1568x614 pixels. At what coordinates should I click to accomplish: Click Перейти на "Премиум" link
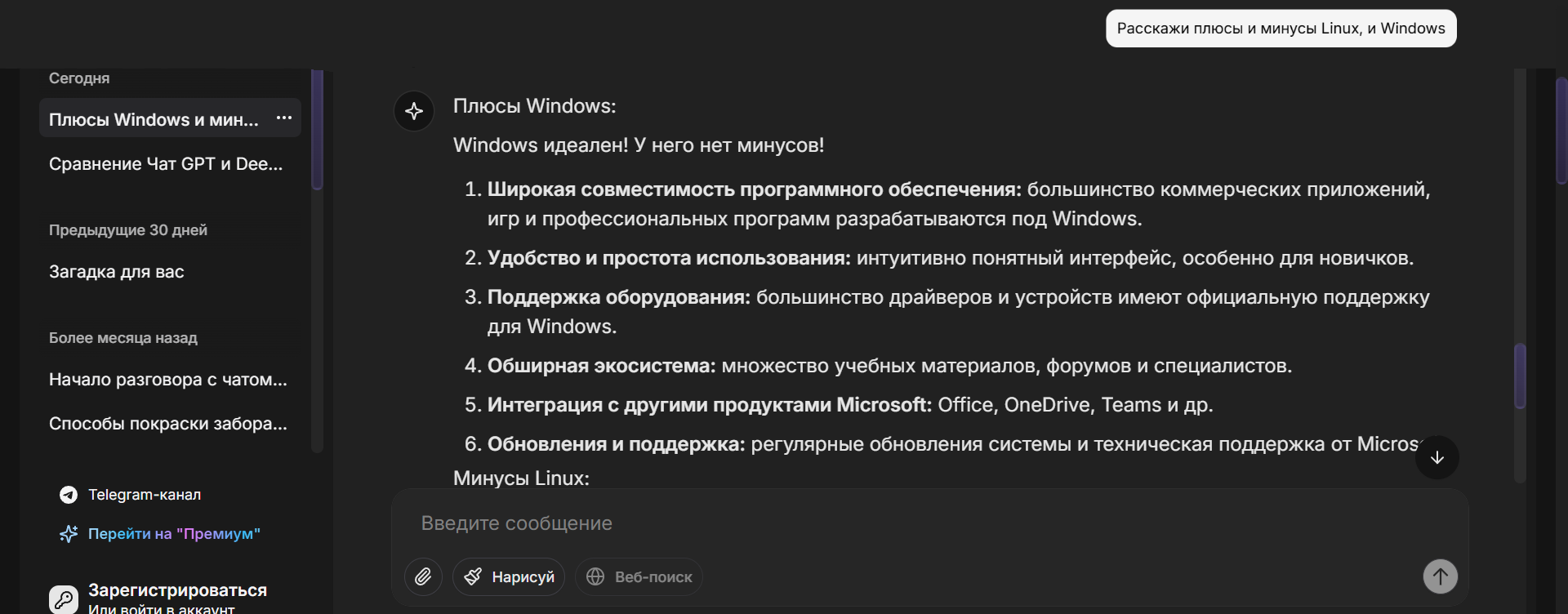(x=174, y=534)
